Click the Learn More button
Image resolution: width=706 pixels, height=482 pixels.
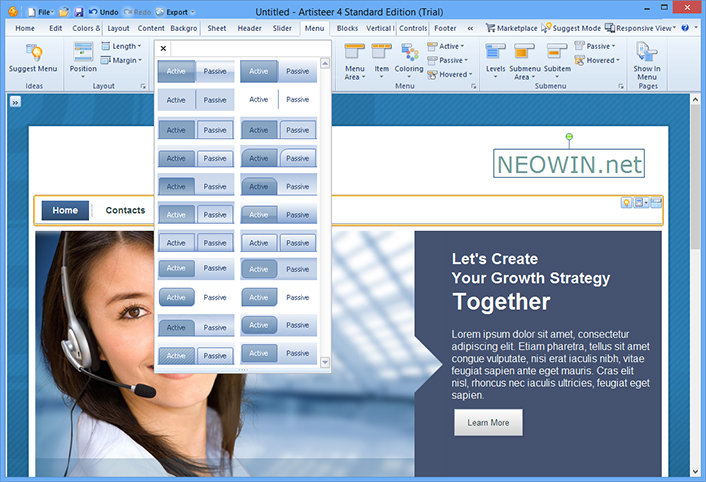click(x=488, y=422)
